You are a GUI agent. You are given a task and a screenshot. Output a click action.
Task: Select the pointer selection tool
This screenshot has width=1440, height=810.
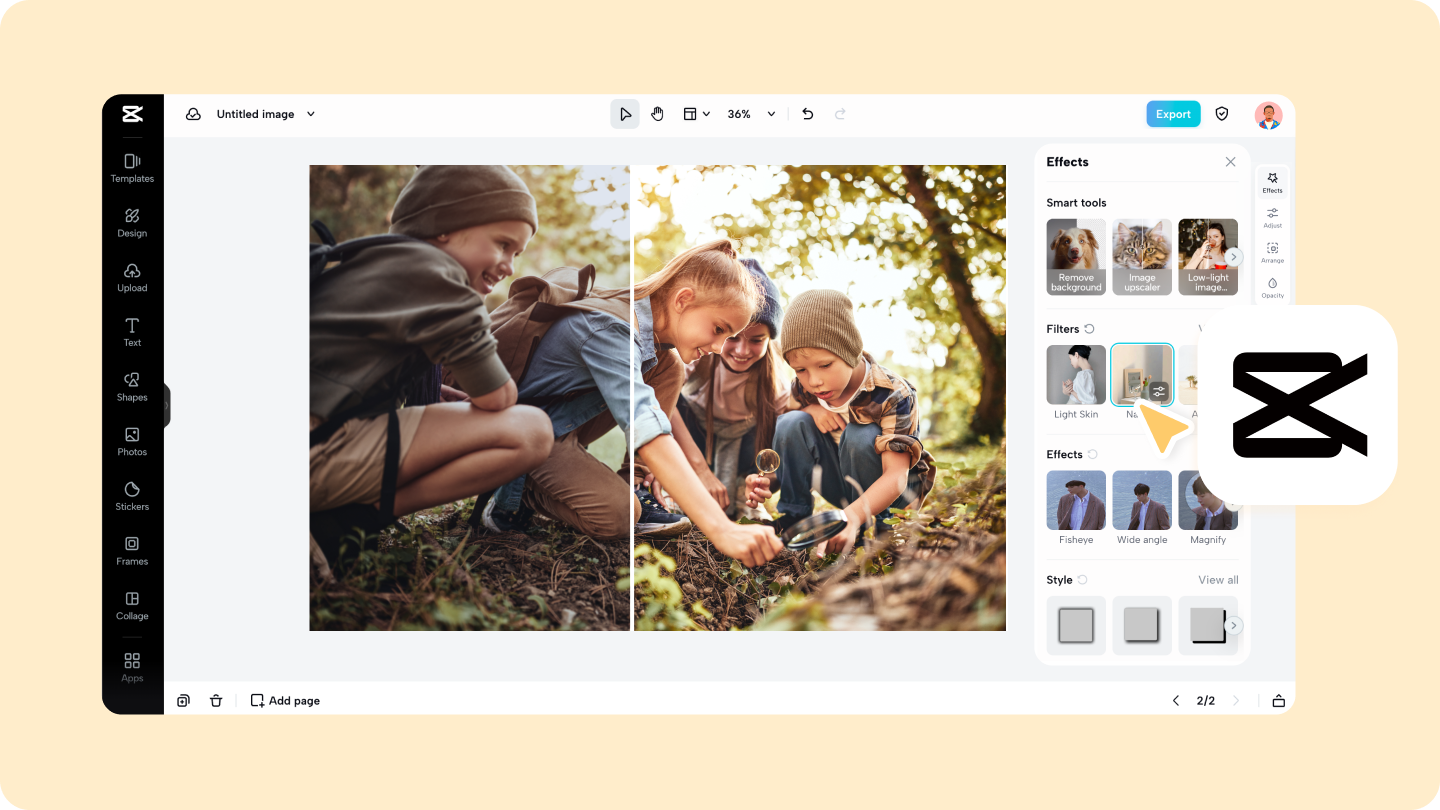[x=625, y=114]
